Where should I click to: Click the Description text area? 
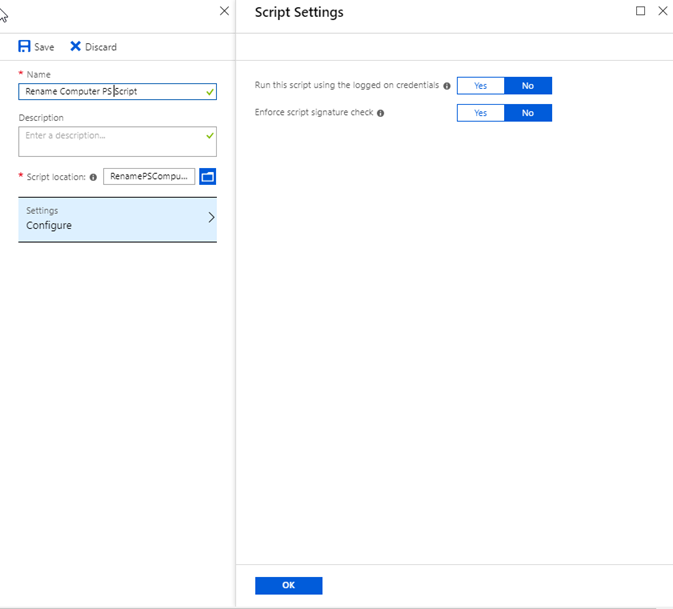pyautogui.click(x=118, y=142)
